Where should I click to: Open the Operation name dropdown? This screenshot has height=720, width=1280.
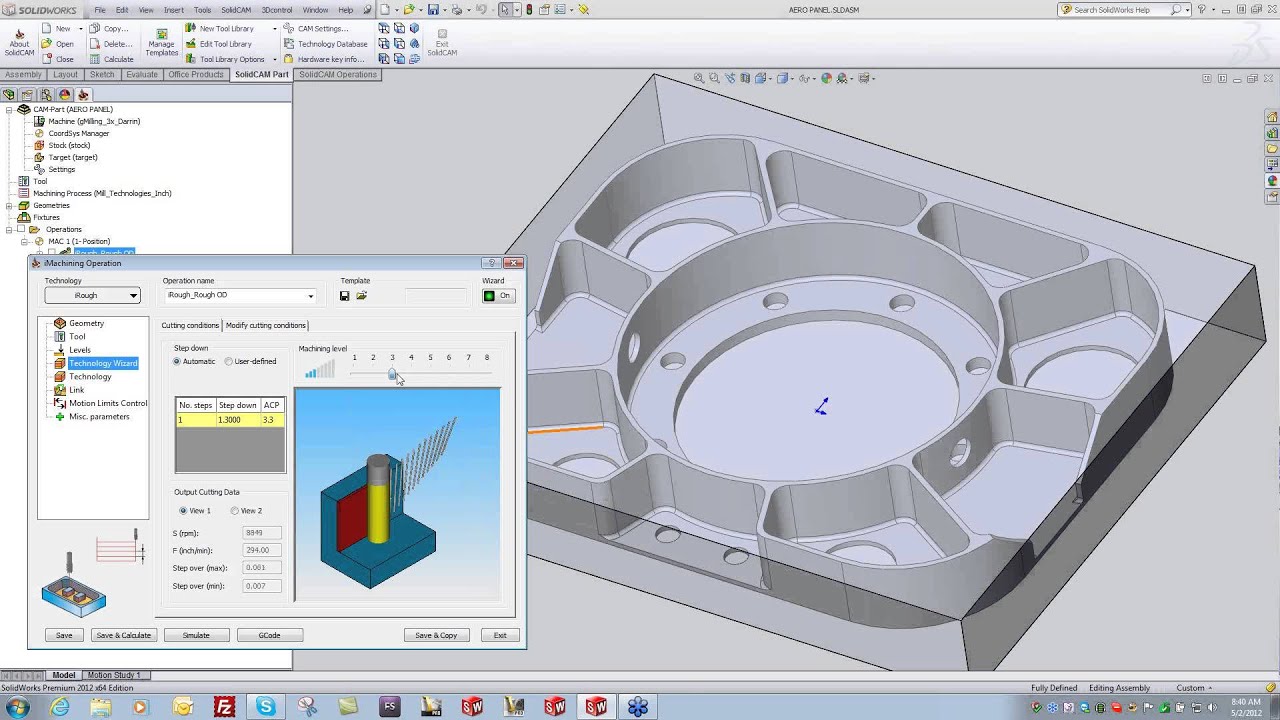click(310, 296)
